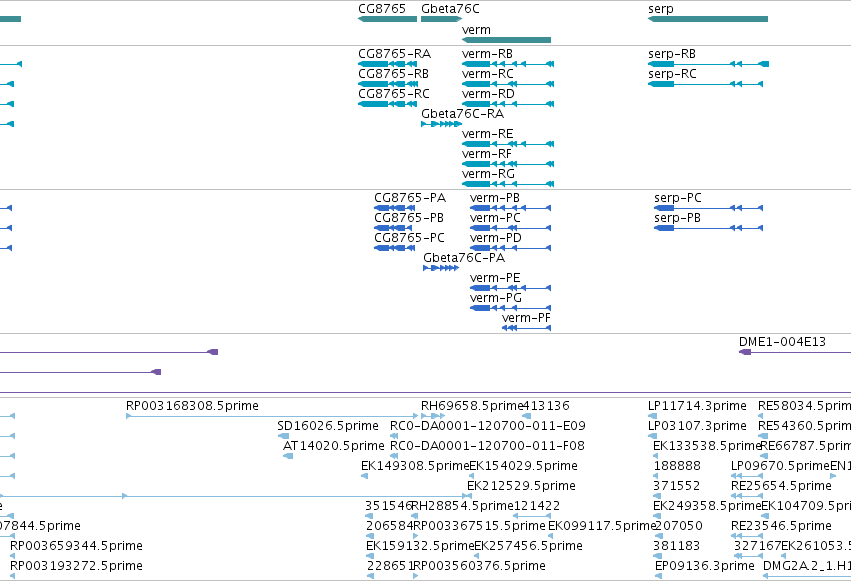Click the 188888 feature label
851x581 pixels.
pos(677,467)
